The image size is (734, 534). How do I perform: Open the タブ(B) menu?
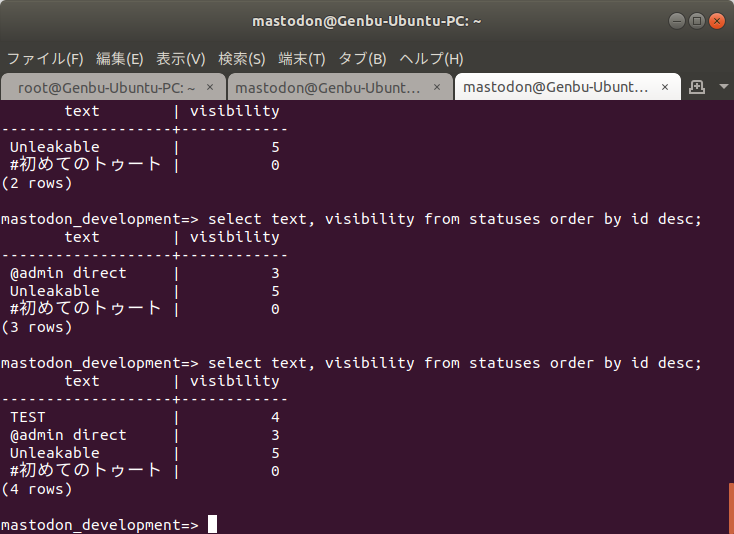pos(363,58)
